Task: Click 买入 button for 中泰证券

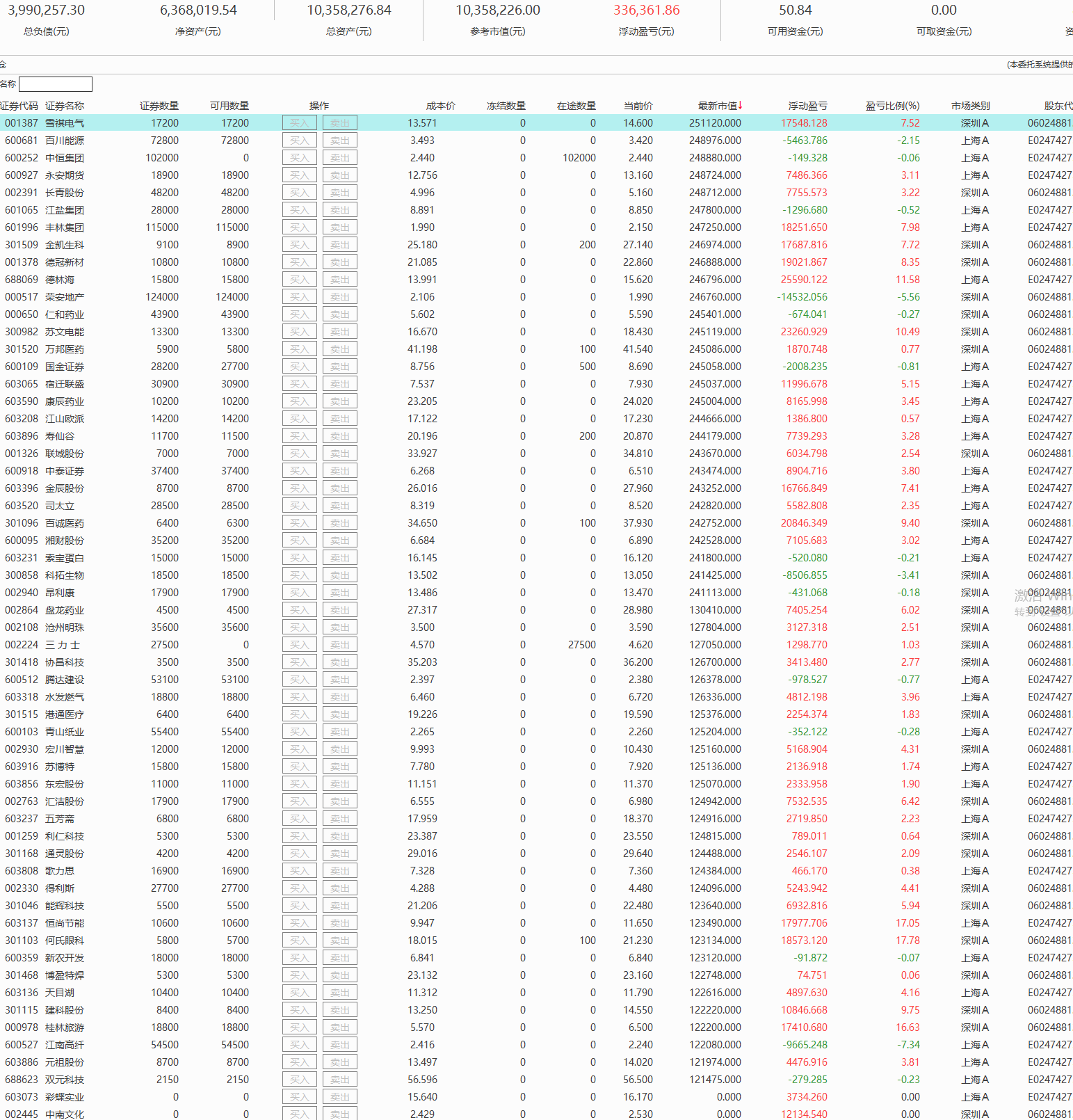Action: tap(300, 471)
